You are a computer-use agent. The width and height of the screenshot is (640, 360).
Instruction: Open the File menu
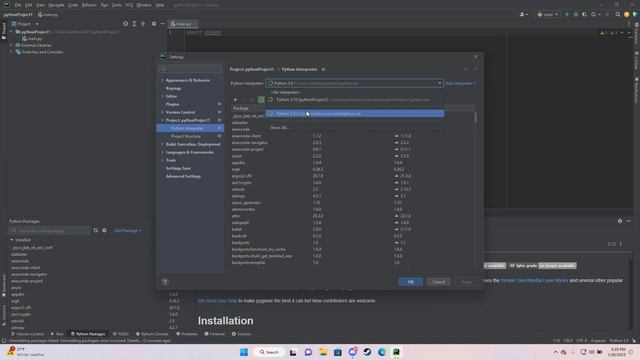point(18,5)
